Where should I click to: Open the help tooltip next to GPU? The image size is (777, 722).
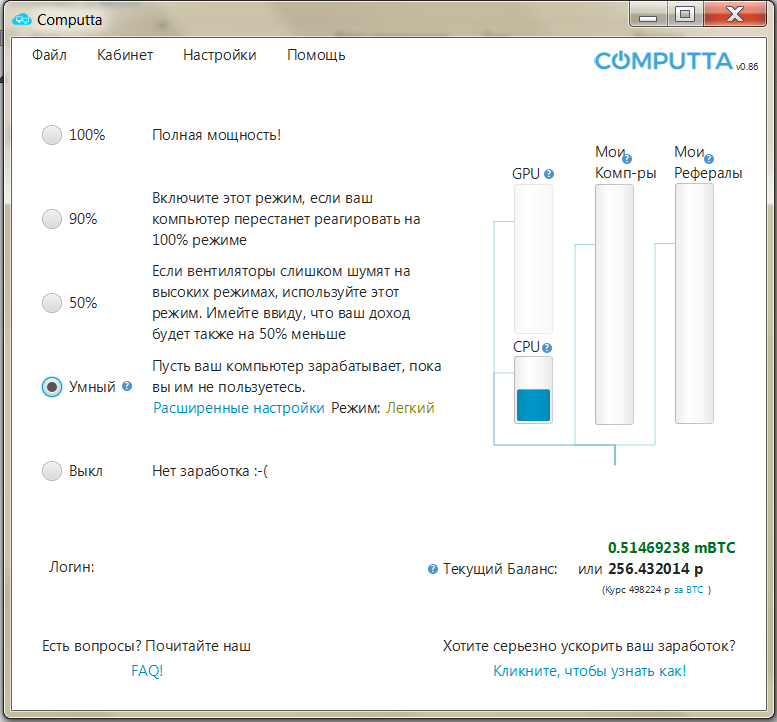tap(549, 174)
